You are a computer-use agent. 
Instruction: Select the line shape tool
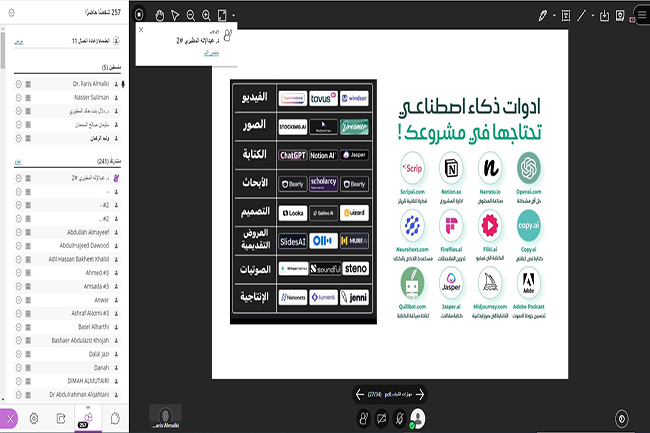coord(581,16)
